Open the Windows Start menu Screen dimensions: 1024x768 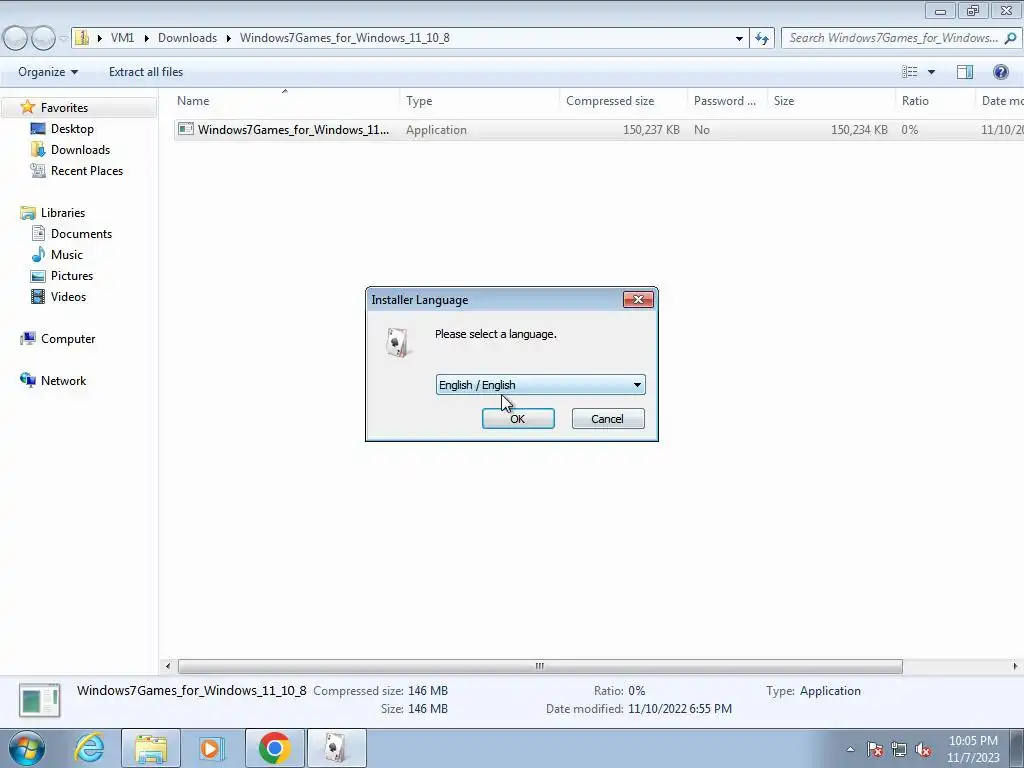27,748
